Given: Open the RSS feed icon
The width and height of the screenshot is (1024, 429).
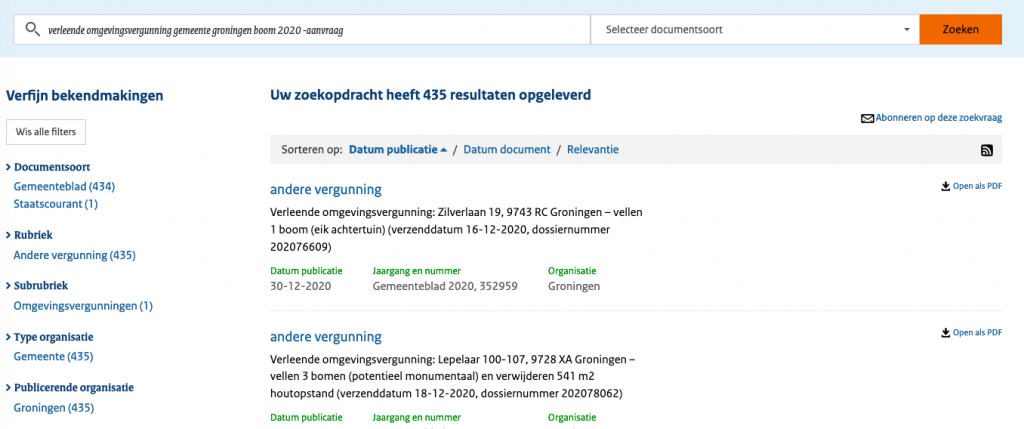Looking at the screenshot, I should click(x=987, y=150).
